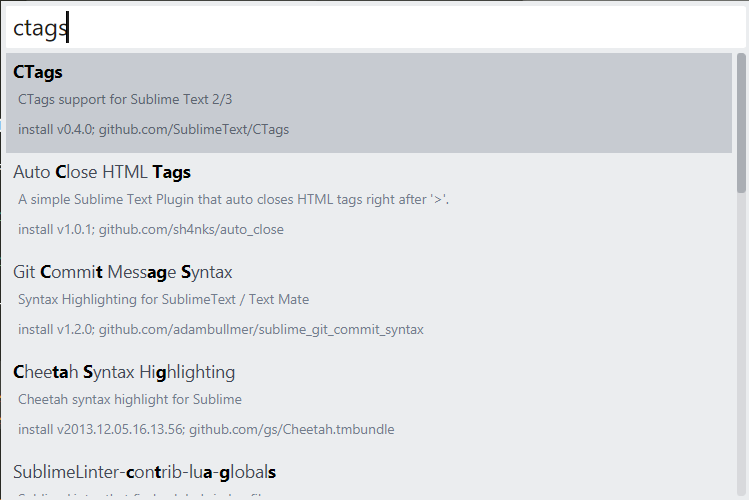Click 'Cheetah syntax highlight for Sublime' description
This screenshot has height=500, width=749.
point(130,399)
